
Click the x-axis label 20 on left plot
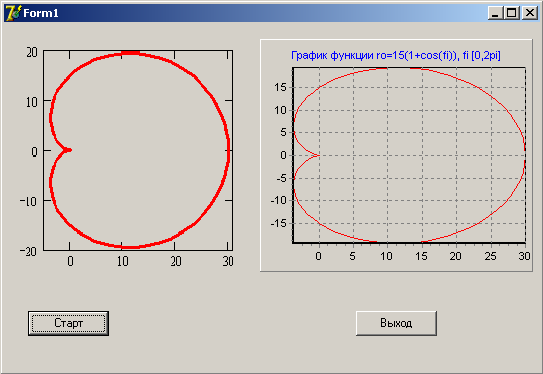[176, 261]
